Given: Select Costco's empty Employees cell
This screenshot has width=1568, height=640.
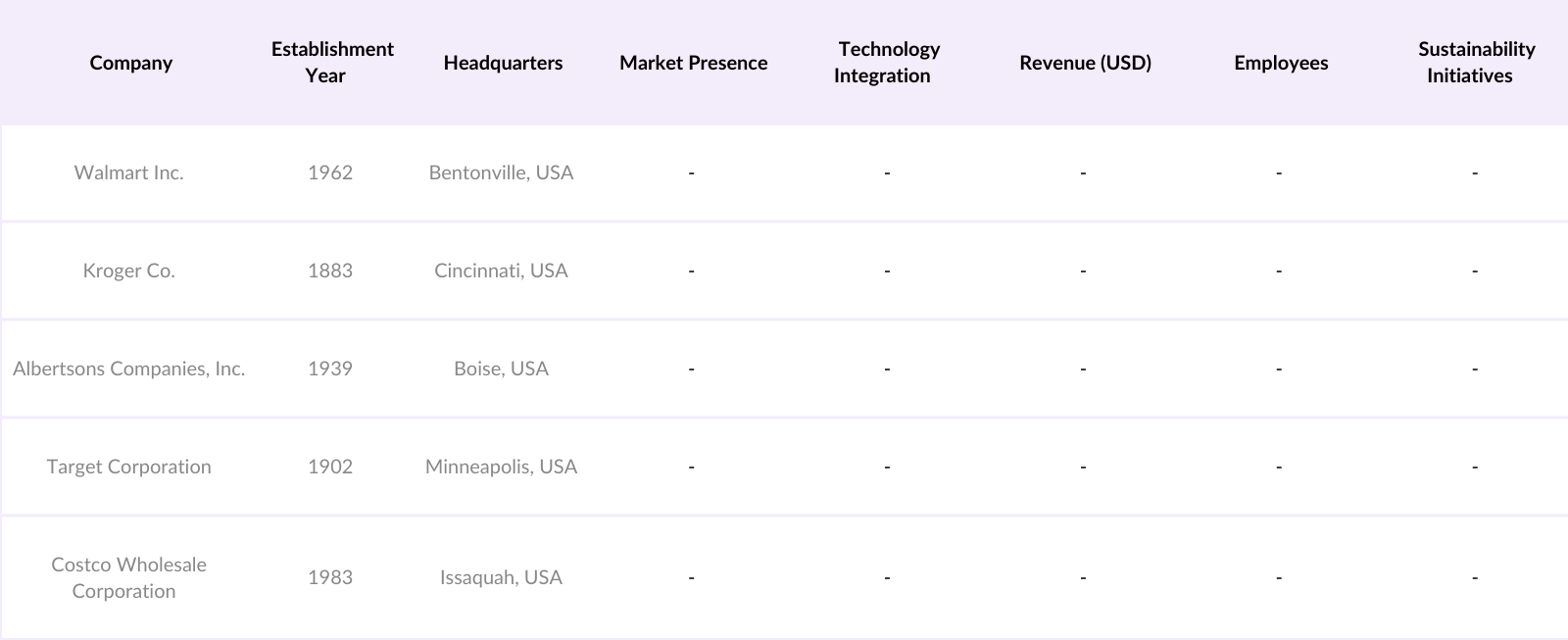Looking at the screenshot, I should click(x=1279, y=577).
